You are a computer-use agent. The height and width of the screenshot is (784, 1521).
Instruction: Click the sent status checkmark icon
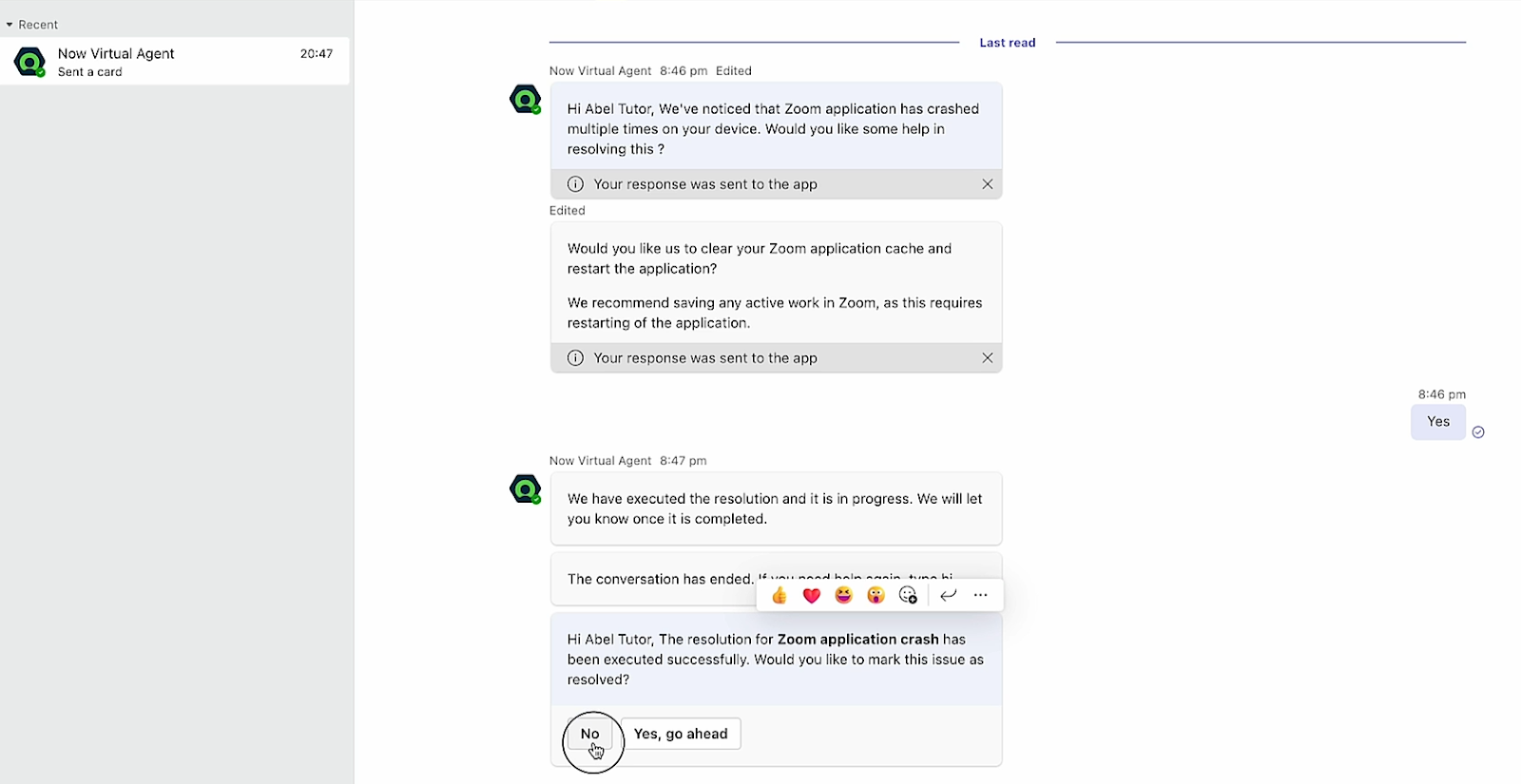pos(1478,432)
